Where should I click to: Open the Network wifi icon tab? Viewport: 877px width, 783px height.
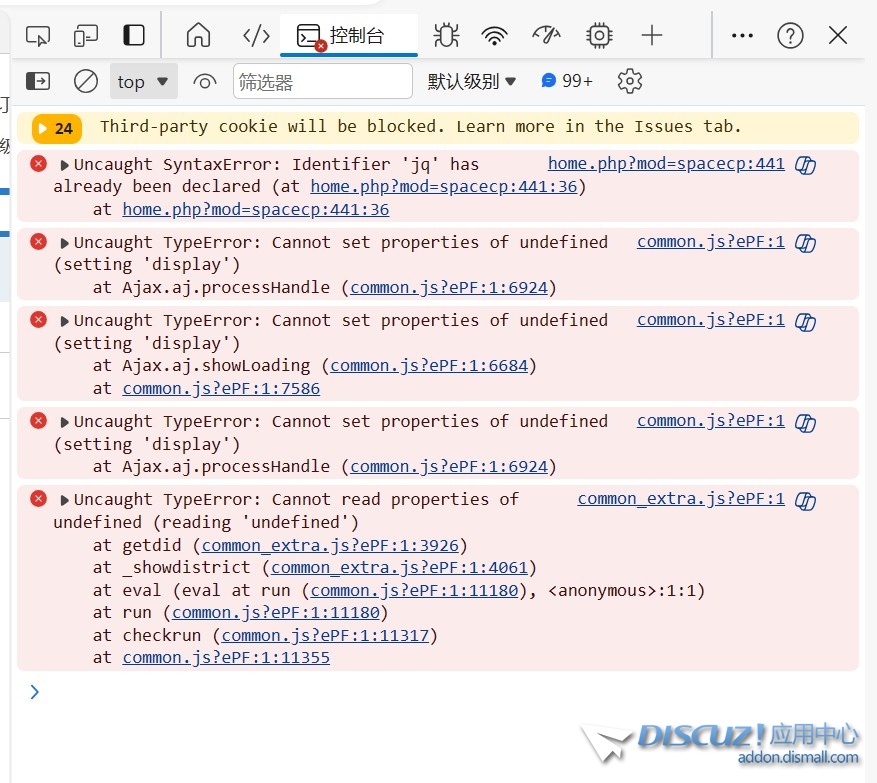pyautogui.click(x=494, y=36)
